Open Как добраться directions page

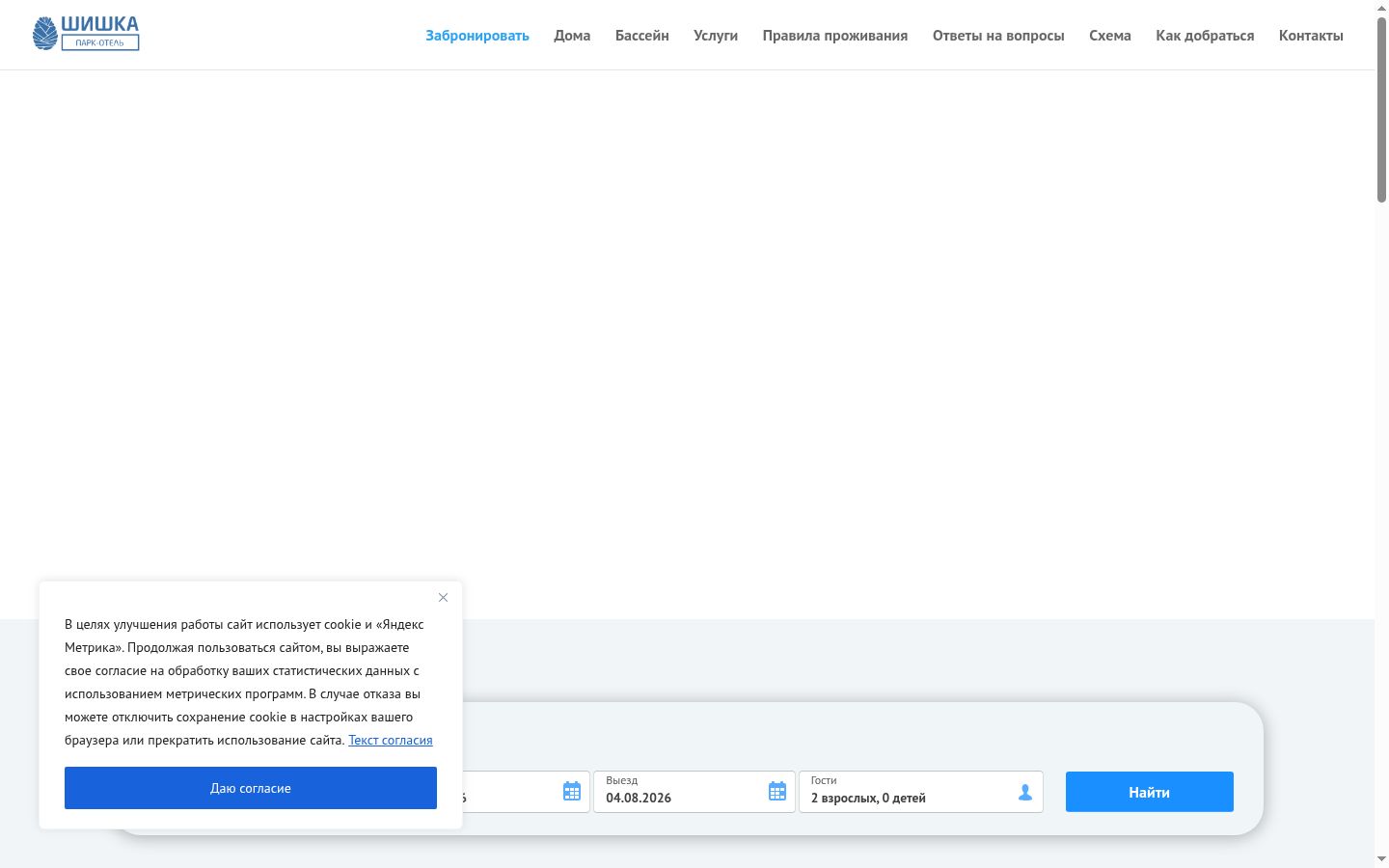(x=1205, y=36)
